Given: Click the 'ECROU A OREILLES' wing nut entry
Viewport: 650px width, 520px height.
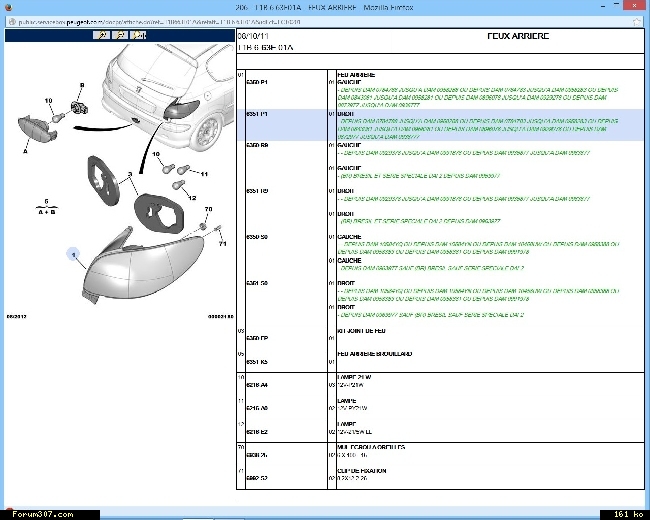Looking at the screenshot, I should (371, 447).
